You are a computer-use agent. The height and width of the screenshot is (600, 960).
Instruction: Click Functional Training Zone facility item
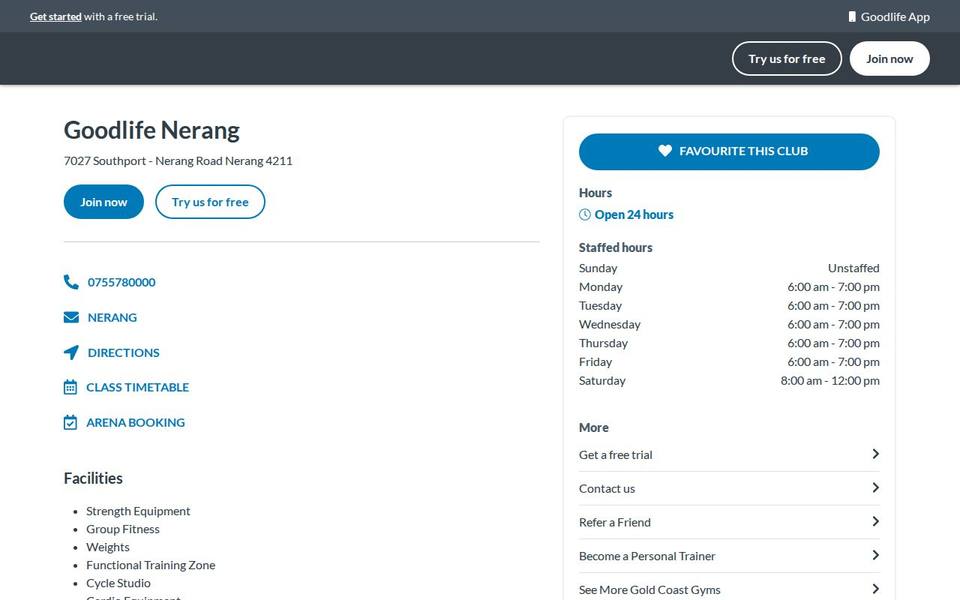pyautogui.click(x=151, y=565)
